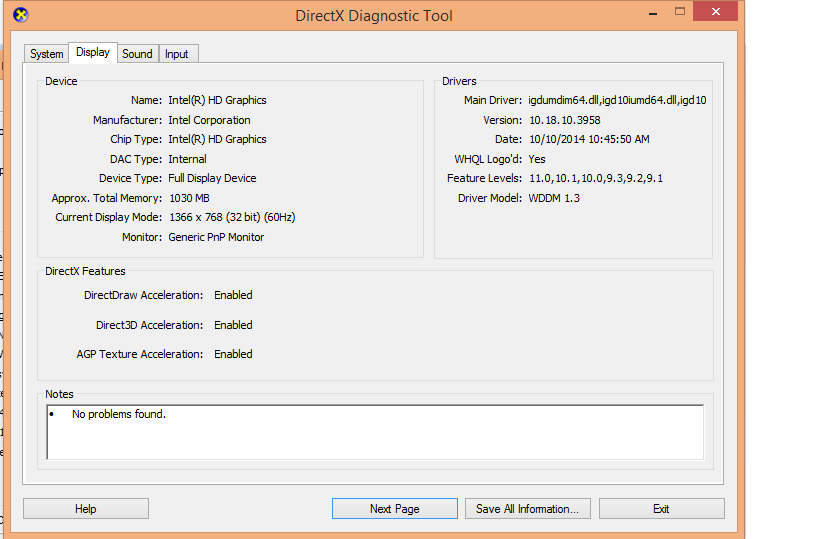Click the '1366 x 768 (32 bit) (60Hz)' display mode
819x539 pixels.
pyautogui.click(x=232, y=217)
